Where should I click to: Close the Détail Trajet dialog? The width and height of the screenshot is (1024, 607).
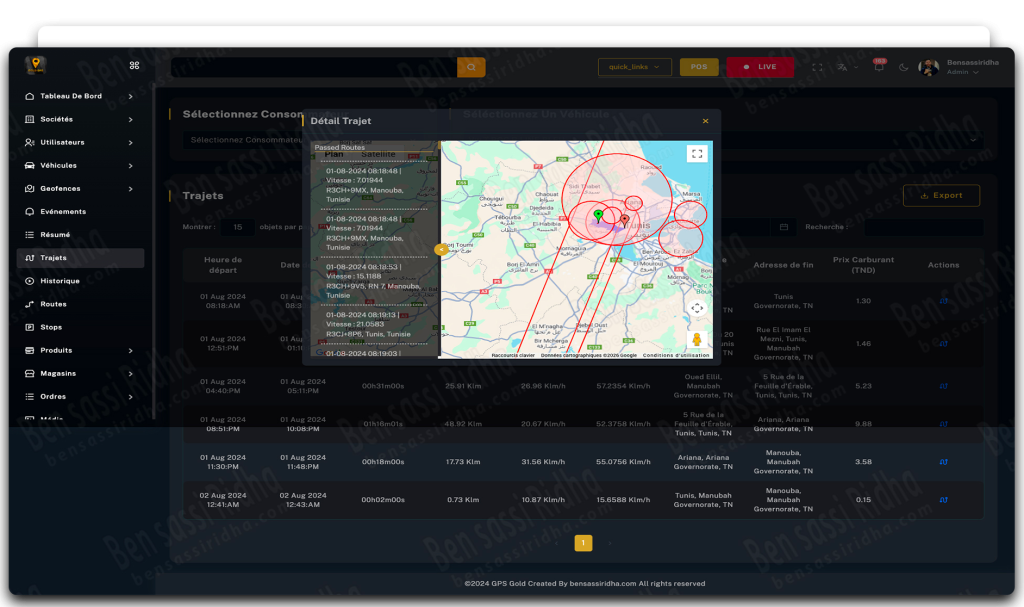[x=705, y=121]
